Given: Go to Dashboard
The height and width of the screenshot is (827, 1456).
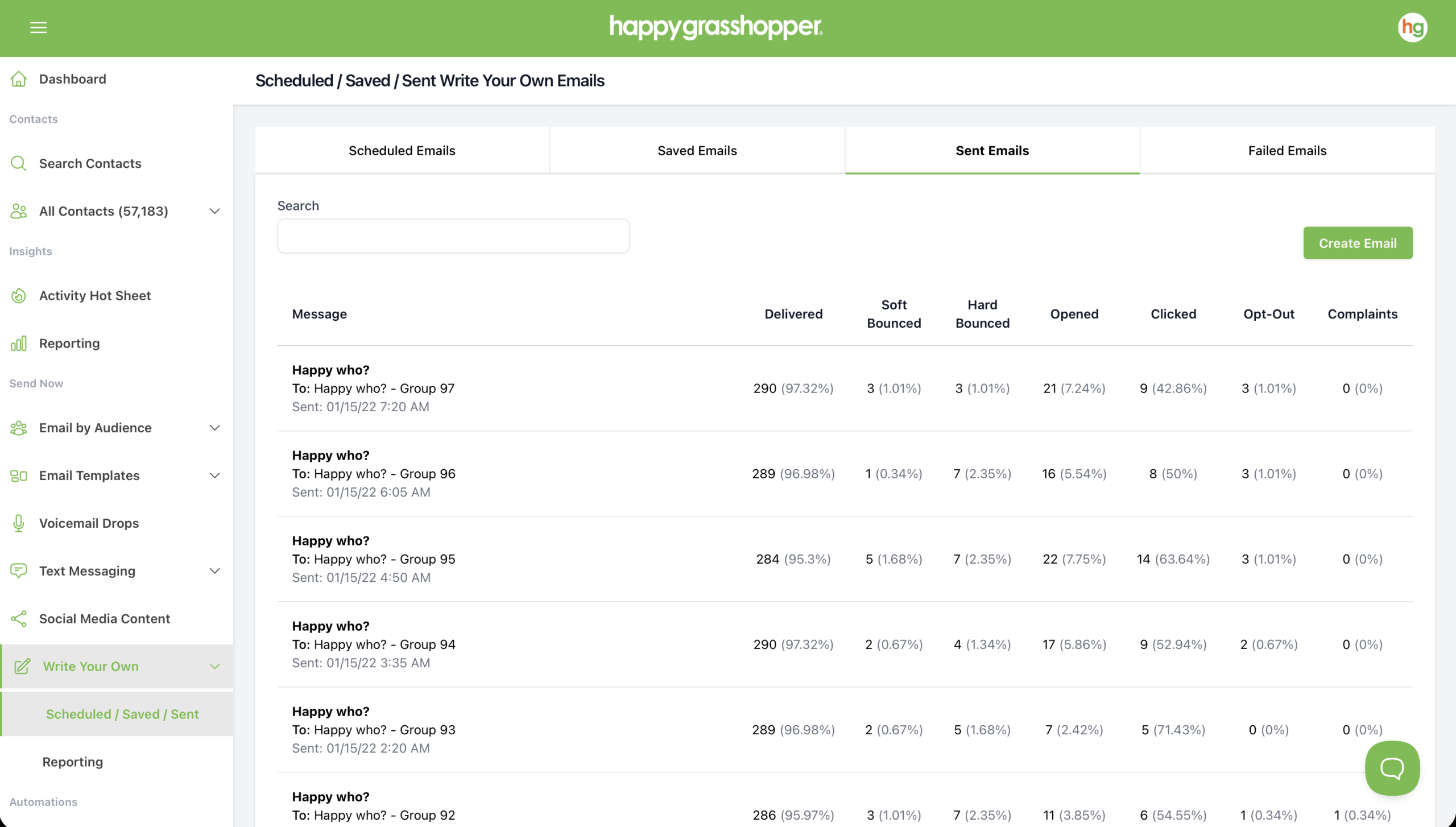Looking at the screenshot, I should [73, 79].
